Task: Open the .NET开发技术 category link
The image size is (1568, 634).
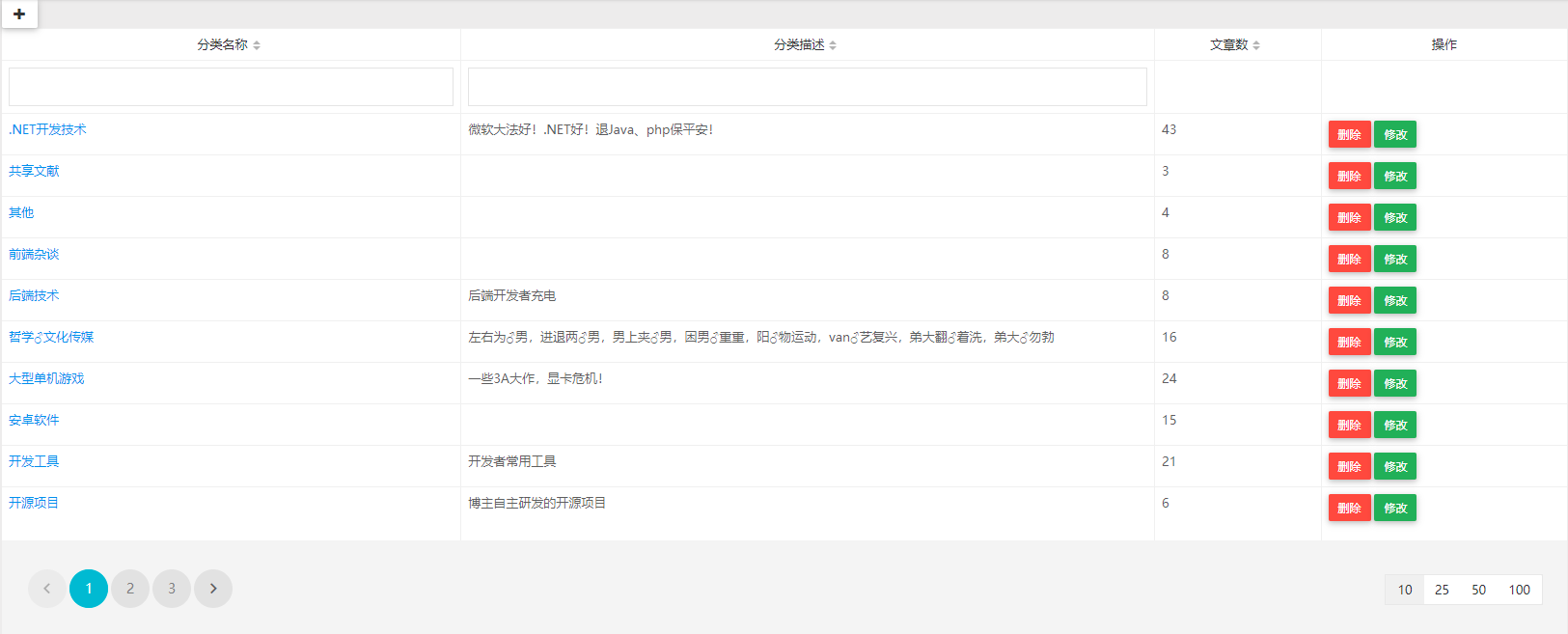Action: pos(47,129)
